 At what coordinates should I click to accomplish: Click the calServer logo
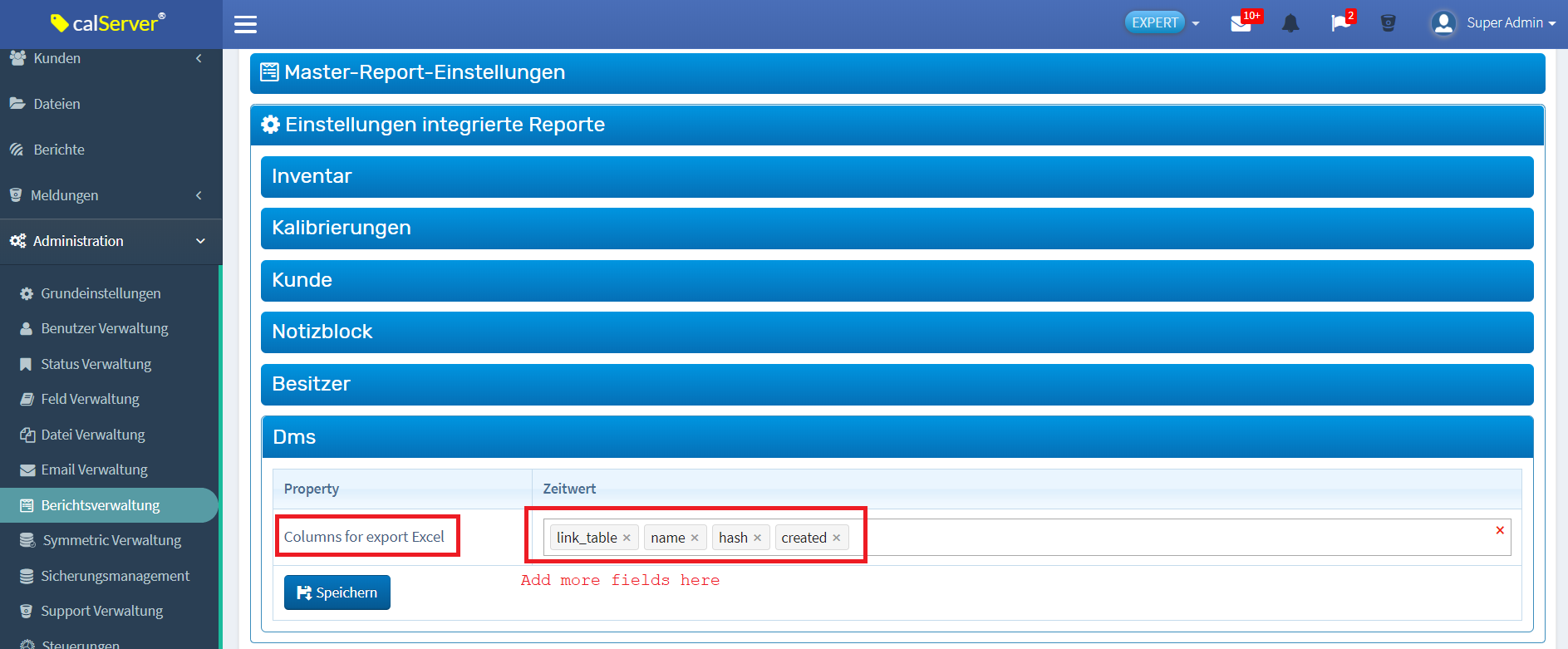point(108,22)
